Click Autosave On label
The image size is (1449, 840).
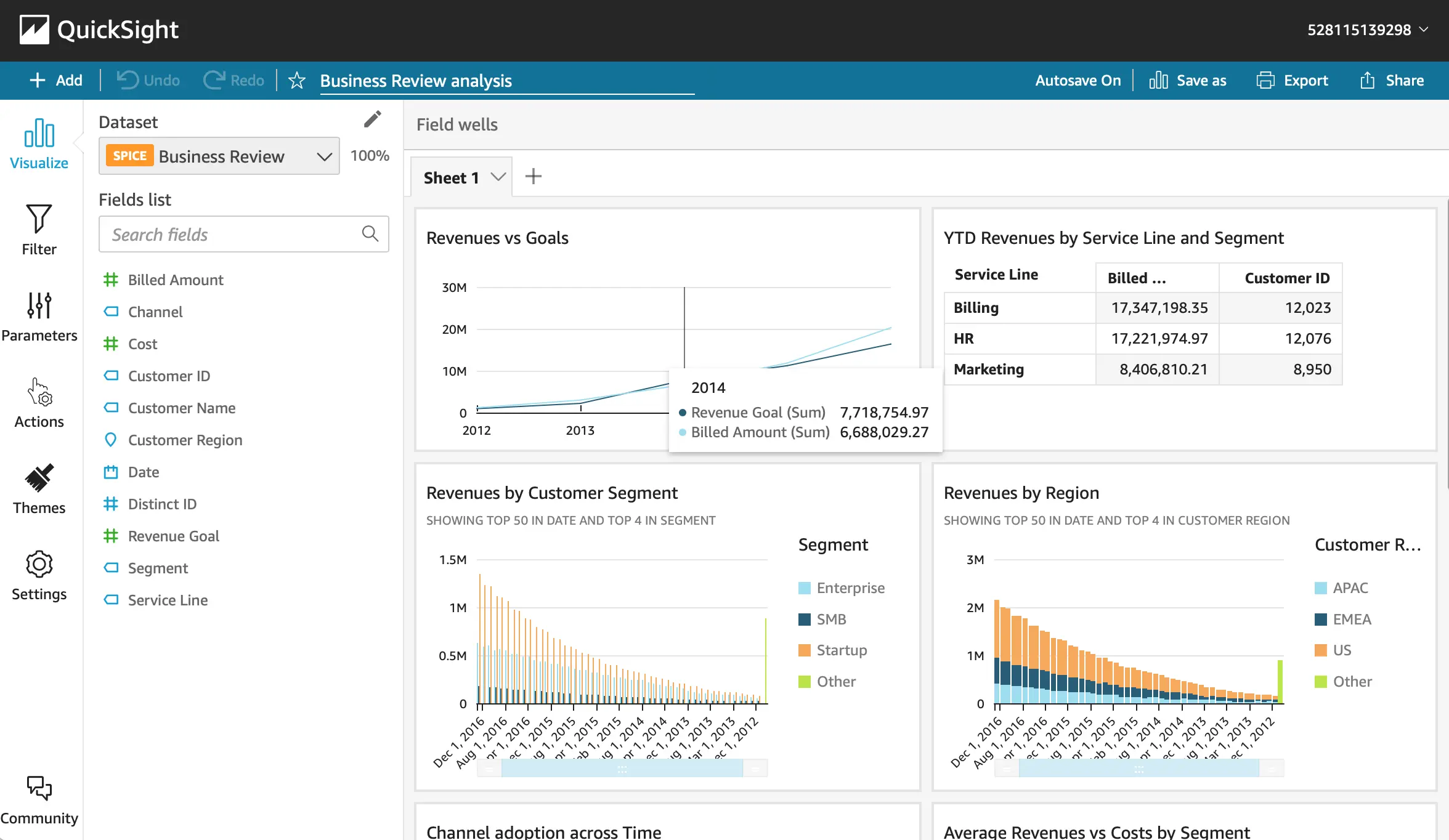pyautogui.click(x=1078, y=80)
